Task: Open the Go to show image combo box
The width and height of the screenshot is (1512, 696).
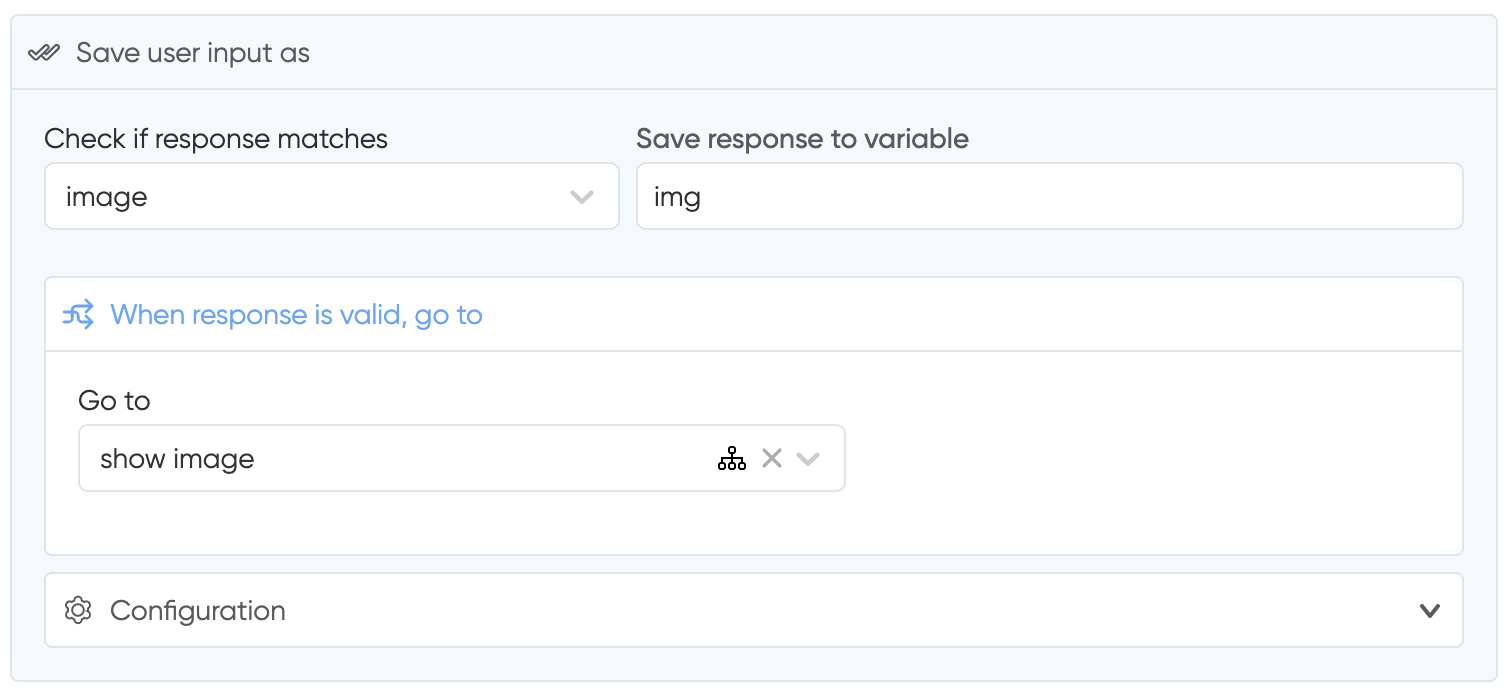Action: click(x=462, y=458)
